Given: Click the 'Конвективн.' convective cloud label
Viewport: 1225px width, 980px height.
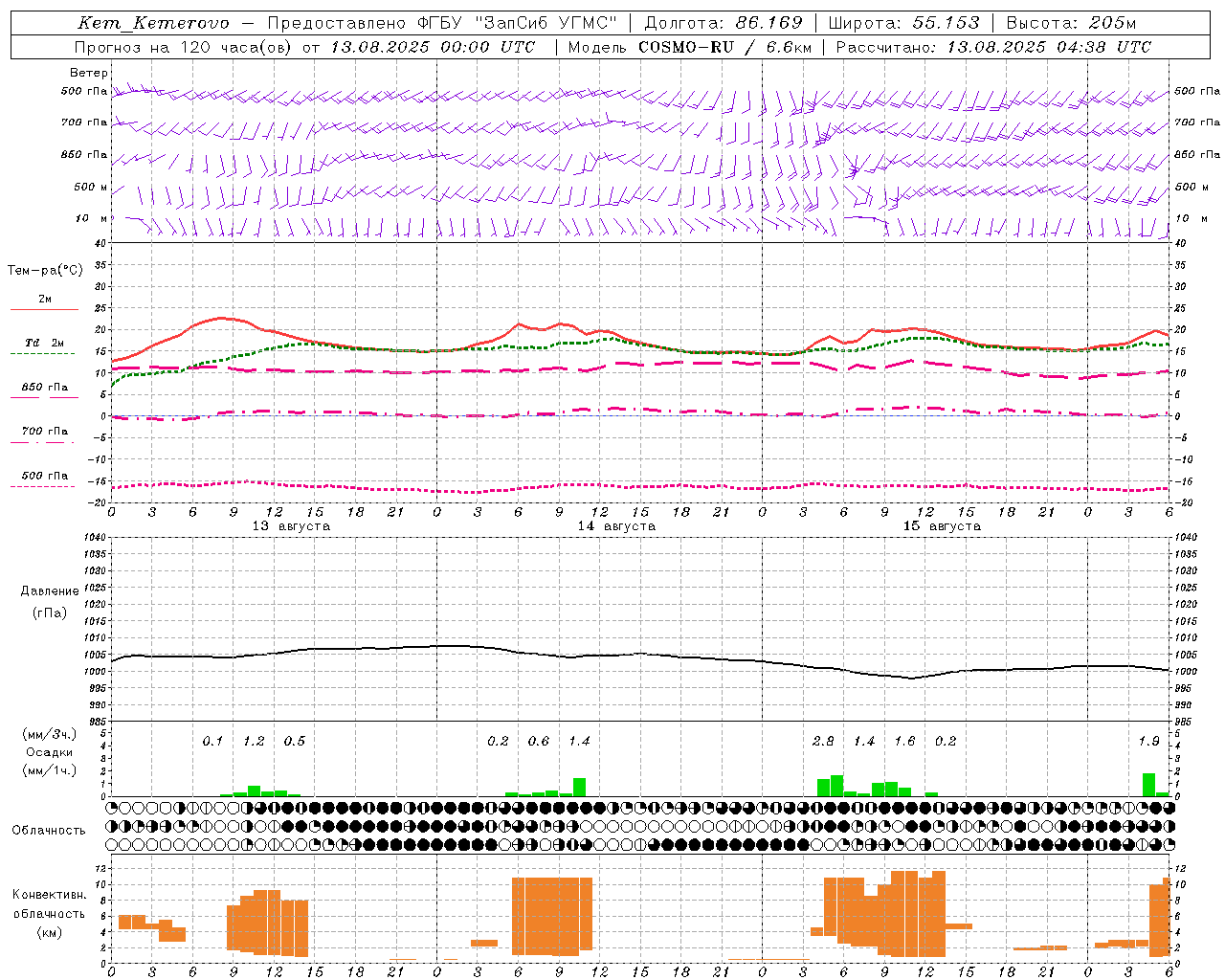Looking at the screenshot, I should (x=49, y=895).
